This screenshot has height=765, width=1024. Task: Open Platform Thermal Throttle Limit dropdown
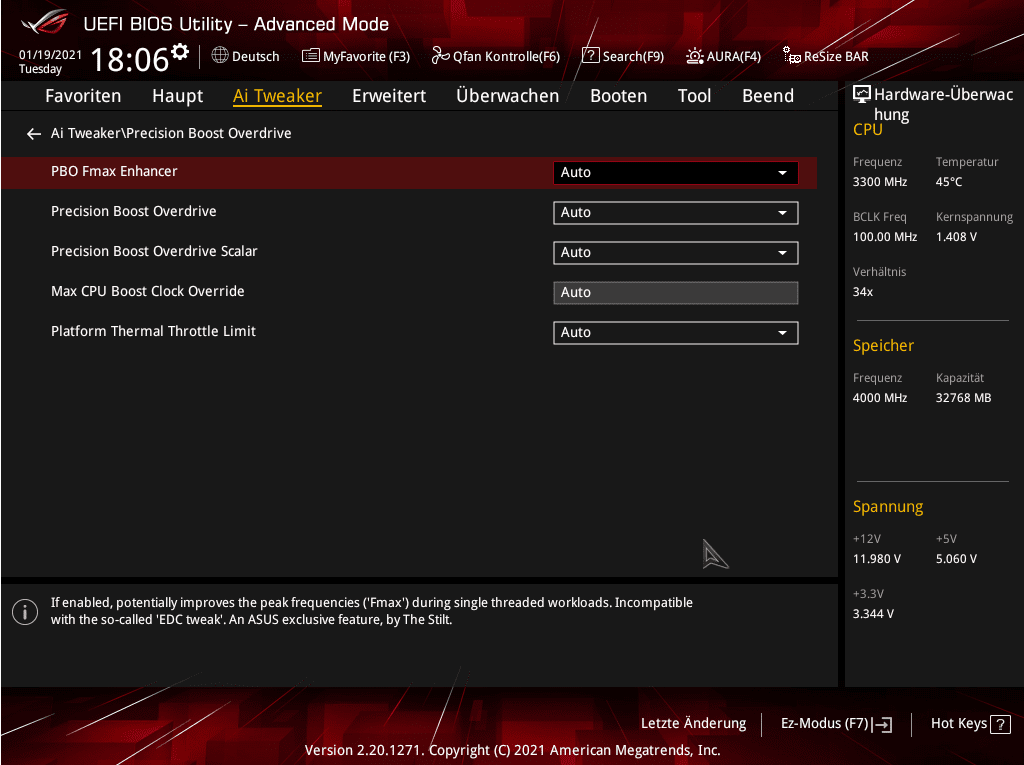click(x=675, y=333)
